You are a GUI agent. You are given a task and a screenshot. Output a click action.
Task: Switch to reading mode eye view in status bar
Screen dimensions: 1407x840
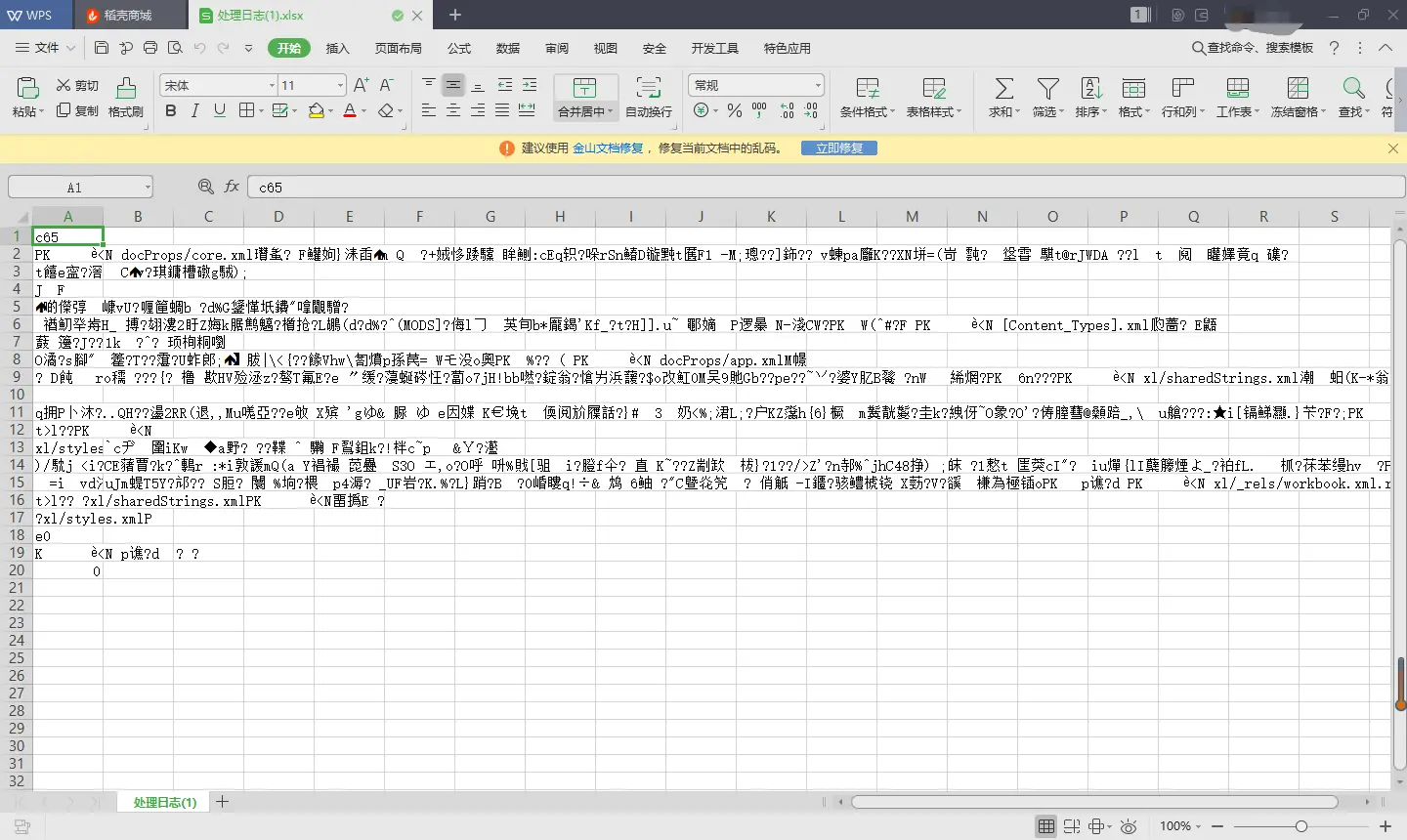(x=1129, y=826)
